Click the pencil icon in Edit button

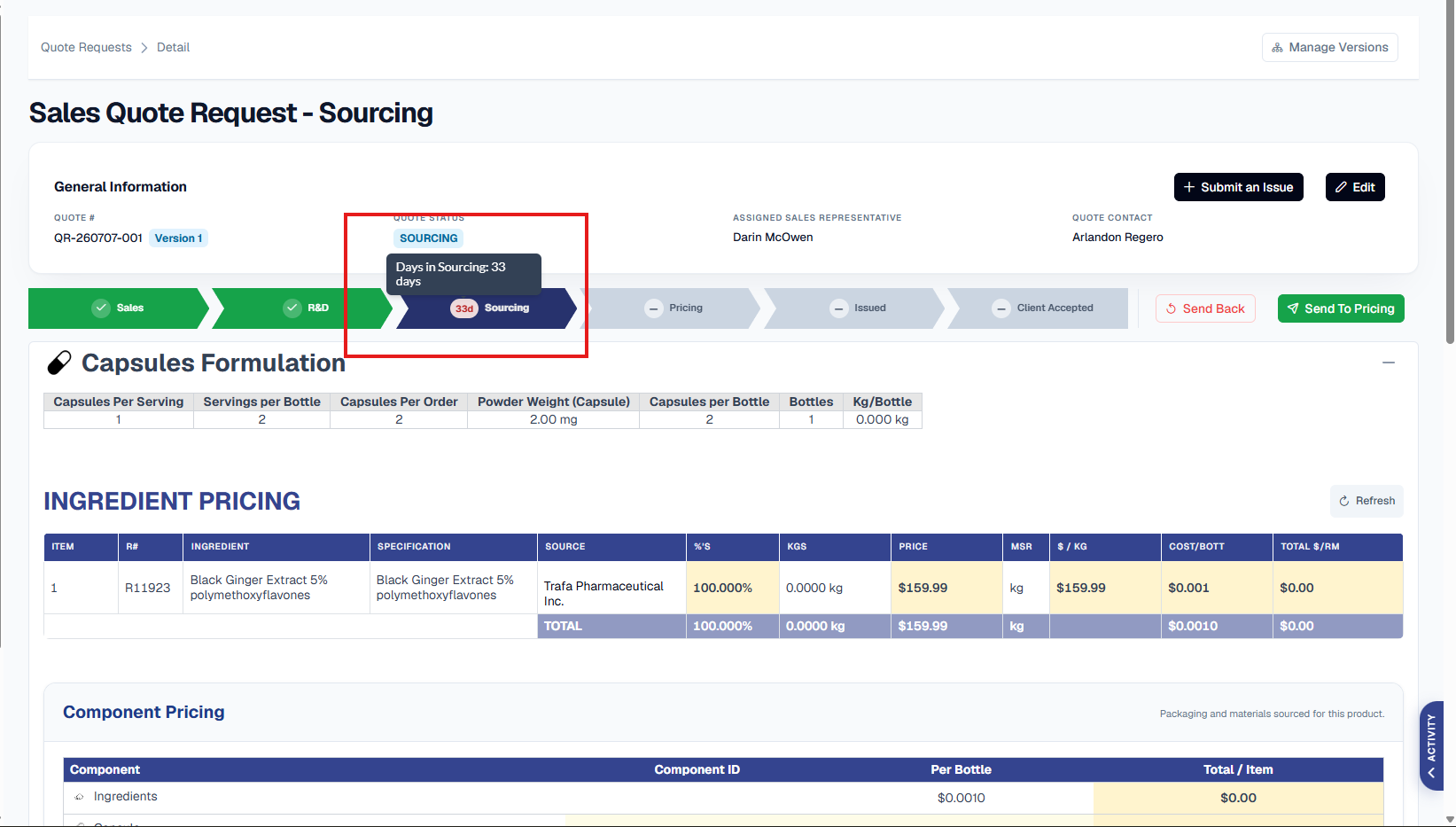[x=1341, y=187]
